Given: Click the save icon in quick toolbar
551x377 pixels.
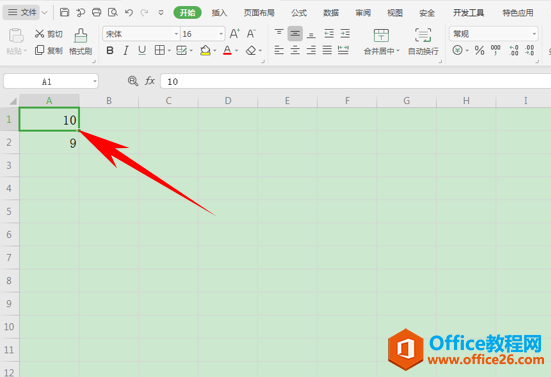Looking at the screenshot, I should 64,13.
